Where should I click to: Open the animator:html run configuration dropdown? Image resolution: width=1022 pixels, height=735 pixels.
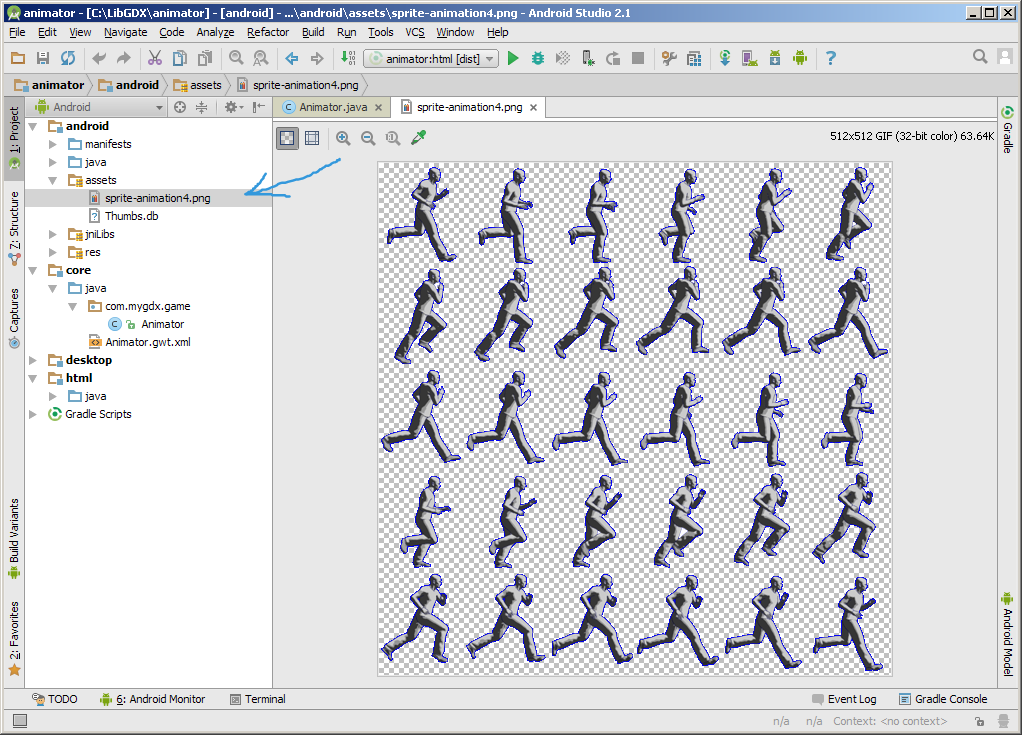coord(431,59)
